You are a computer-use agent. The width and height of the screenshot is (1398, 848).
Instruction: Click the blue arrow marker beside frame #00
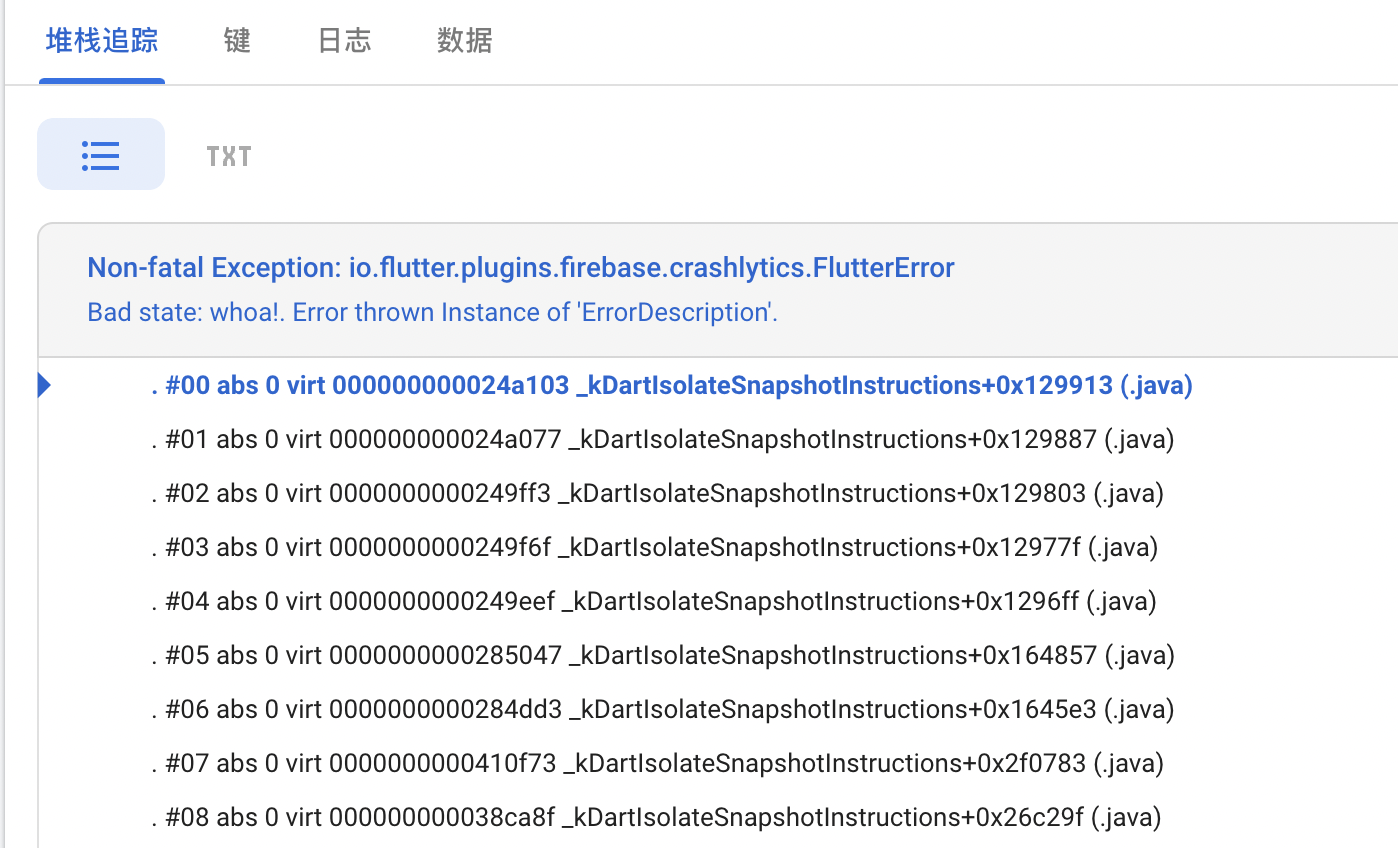[44, 385]
